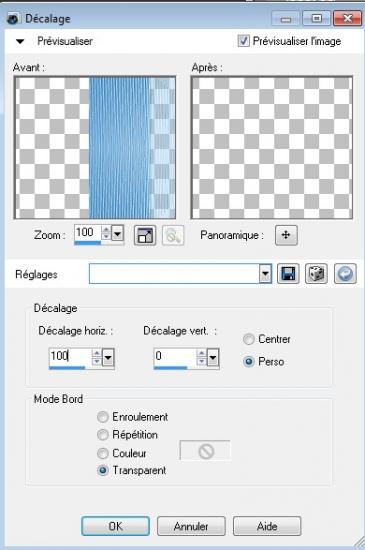The height and width of the screenshot is (550, 365).
Task: Select the Répétition edge mode
Action: coord(103,435)
